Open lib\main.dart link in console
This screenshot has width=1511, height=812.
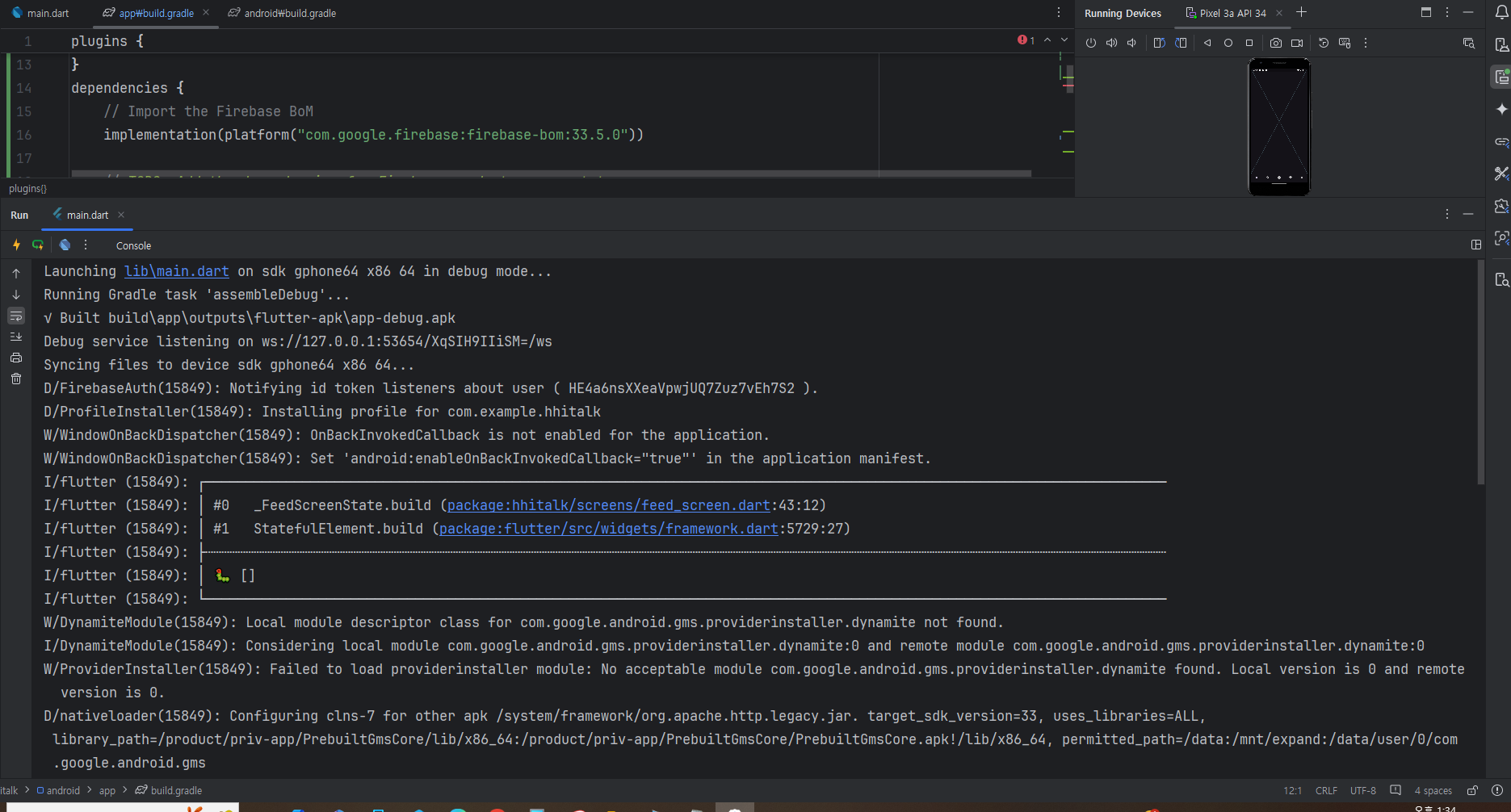pos(177,271)
